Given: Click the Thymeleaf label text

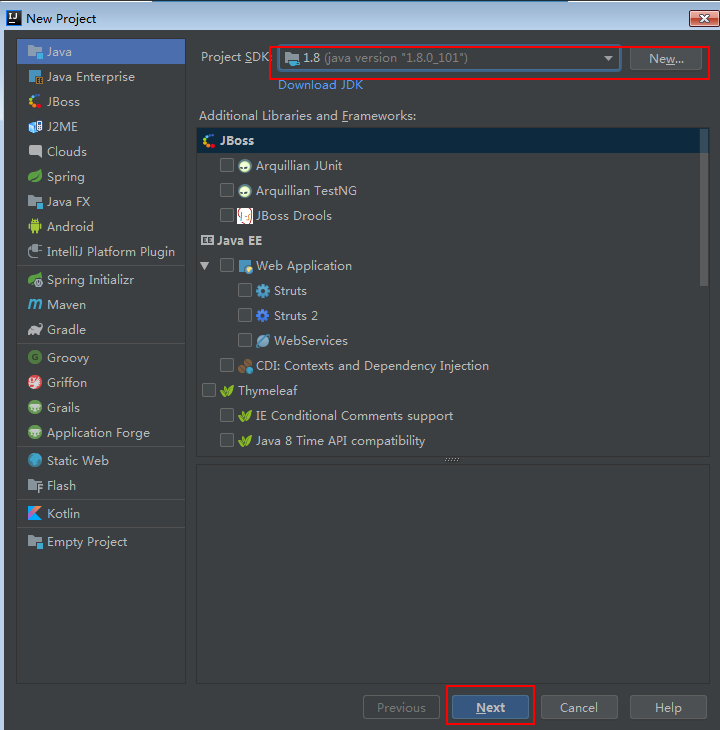Looking at the screenshot, I should click(x=268, y=391).
